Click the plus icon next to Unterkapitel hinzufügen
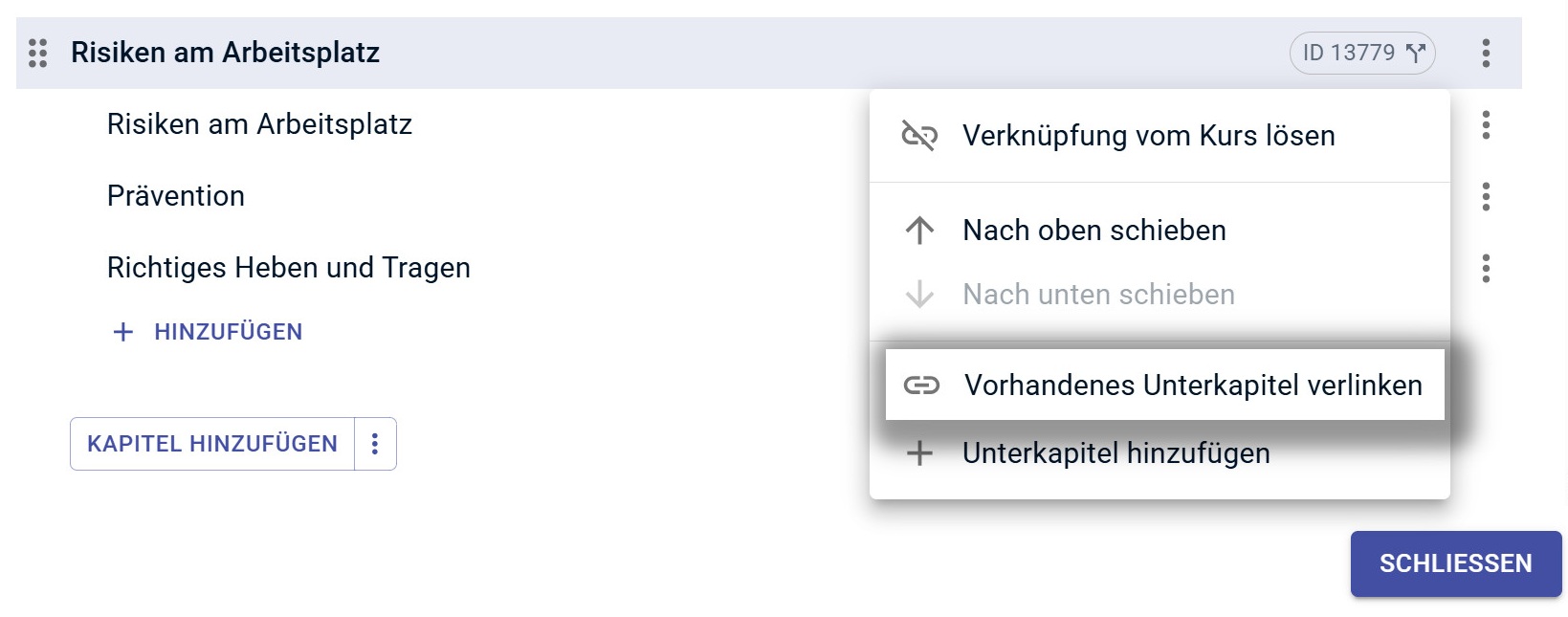The image size is (1568, 617). pyautogui.click(x=920, y=452)
